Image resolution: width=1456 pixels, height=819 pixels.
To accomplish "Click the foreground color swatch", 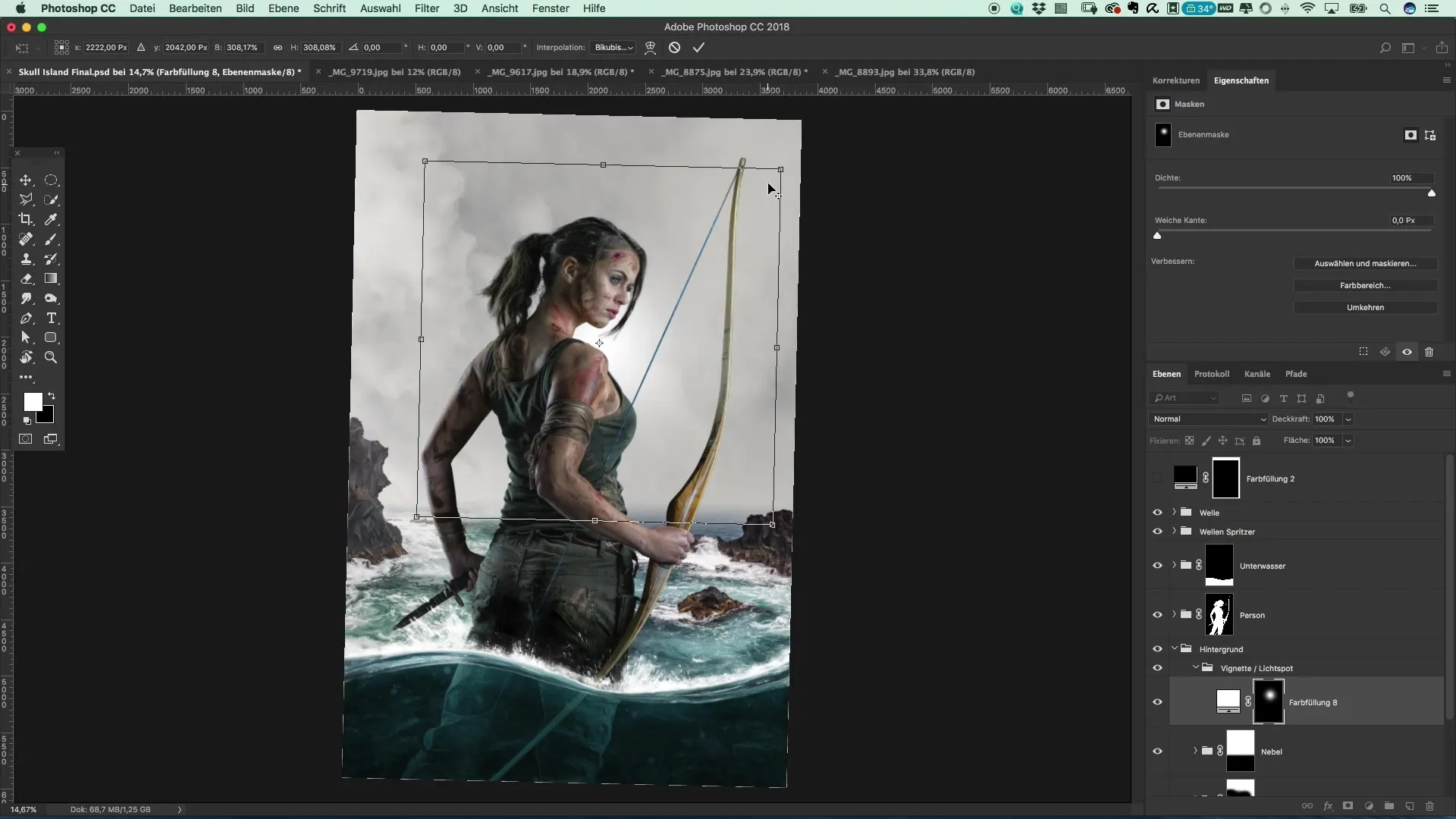I will pyautogui.click(x=33, y=402).
